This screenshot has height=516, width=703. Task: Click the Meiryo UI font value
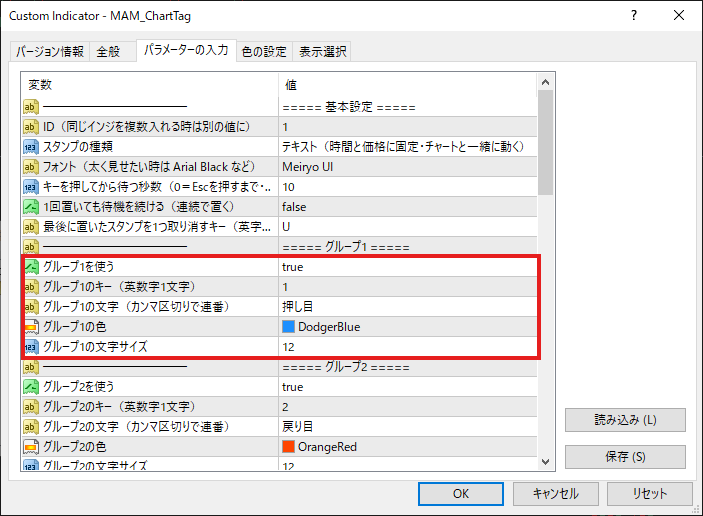click(x=408, y=167)
